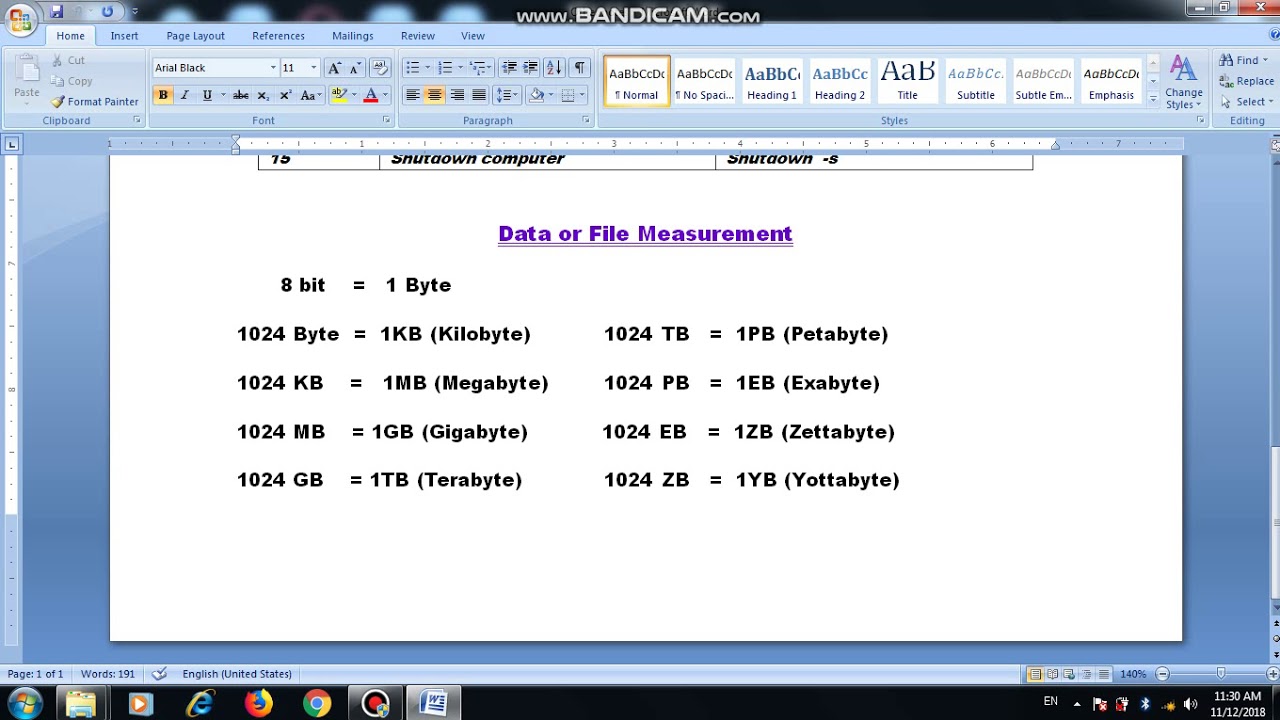Click the Change Case icon
The image size is (1280, 720).
309,95
